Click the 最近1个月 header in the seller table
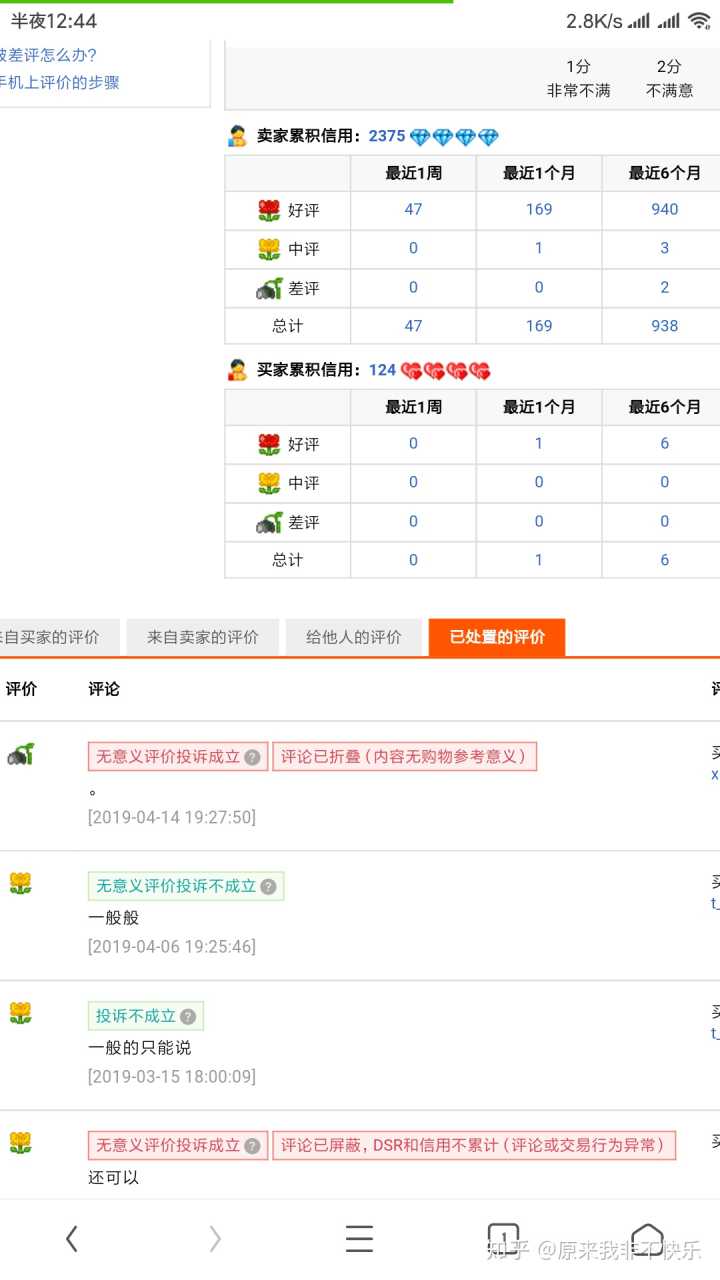 coord(539,173)
